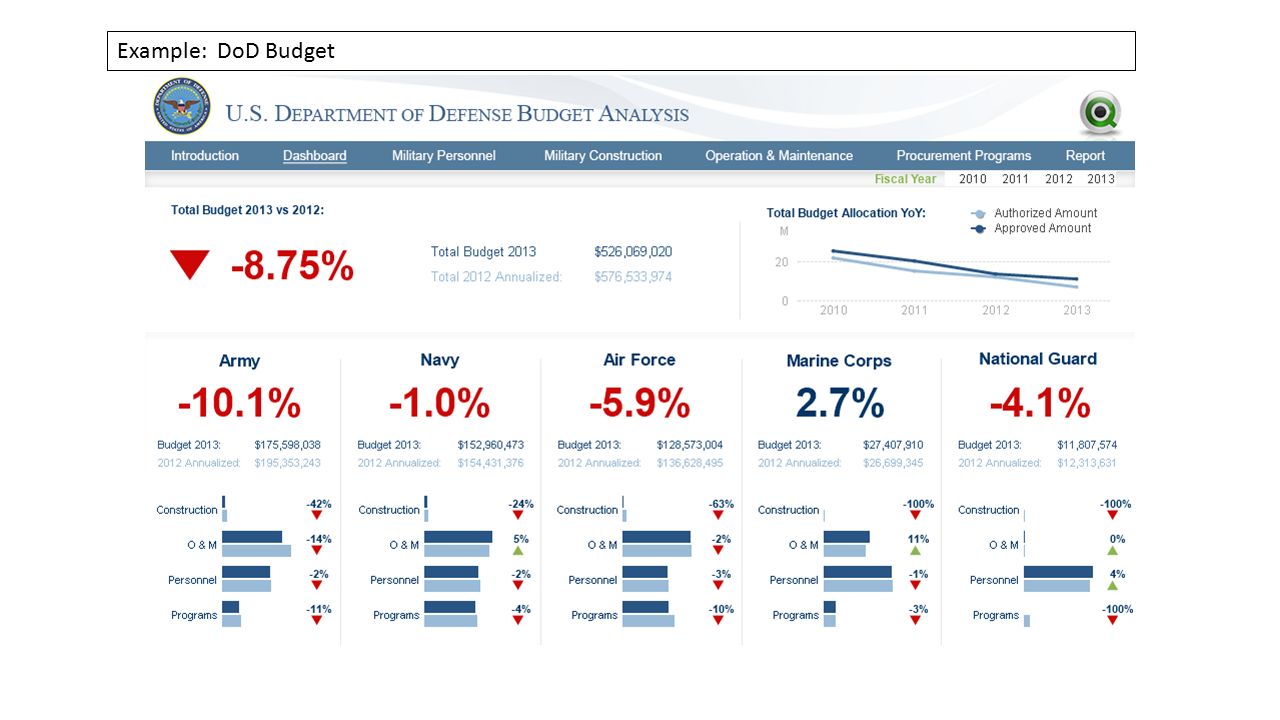Switch to the Dashboard tab
This screenshot has width=1280, height=720.
pos(315,156)
